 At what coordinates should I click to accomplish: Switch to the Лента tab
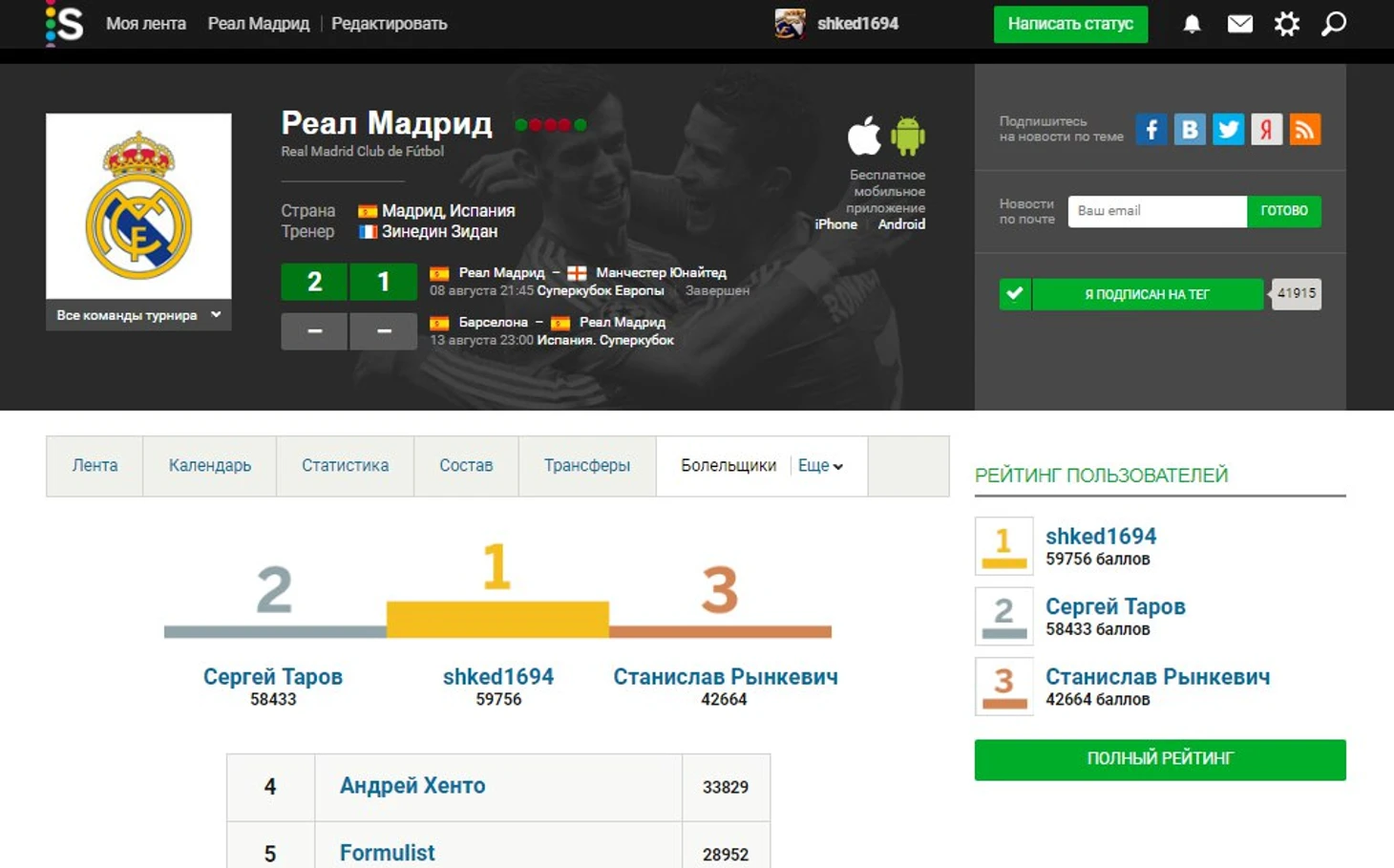(95, 466)
